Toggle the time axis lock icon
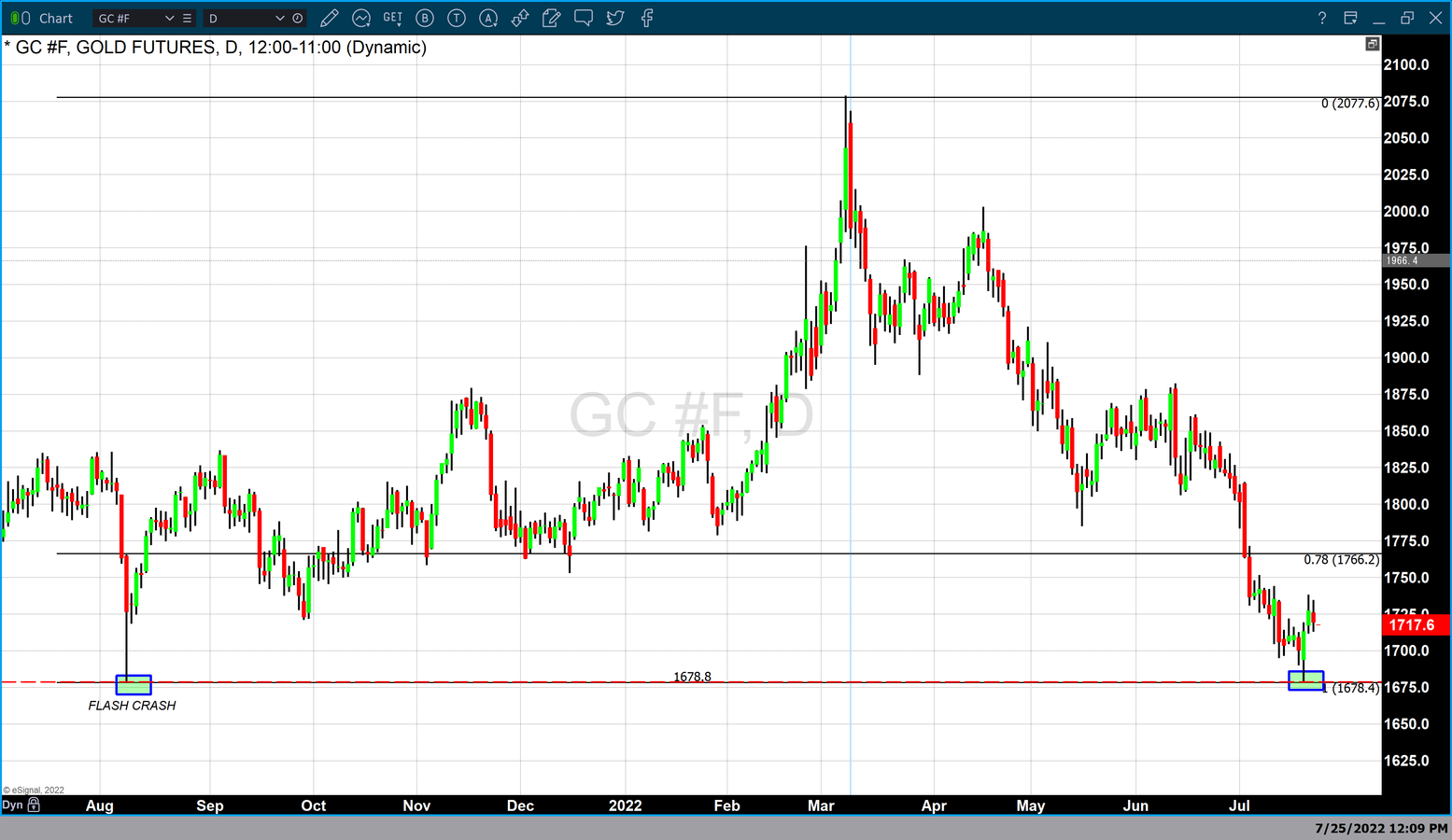 tap(35, 805)
